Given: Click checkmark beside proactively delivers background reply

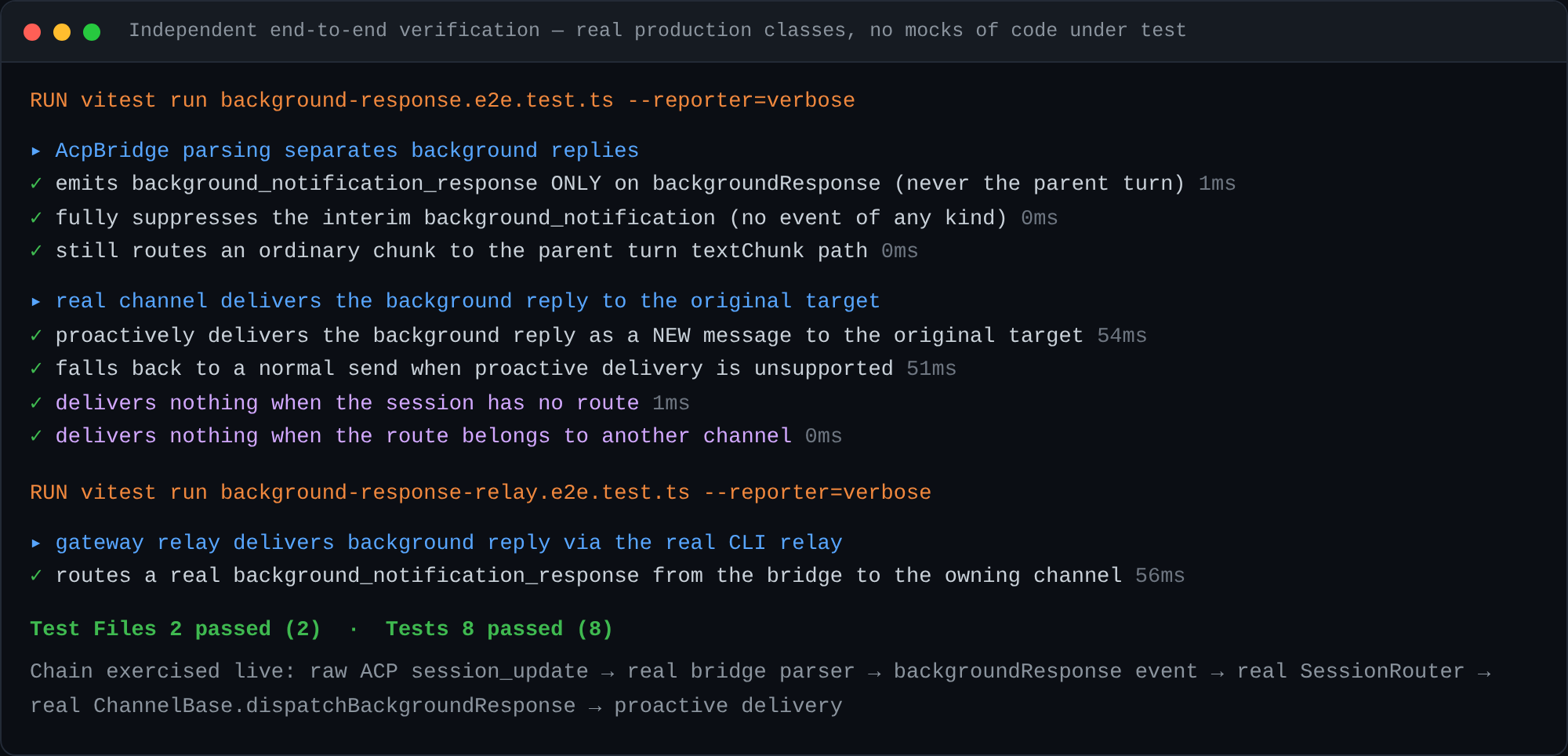Looking at the screenshot, I should [36, 336].
